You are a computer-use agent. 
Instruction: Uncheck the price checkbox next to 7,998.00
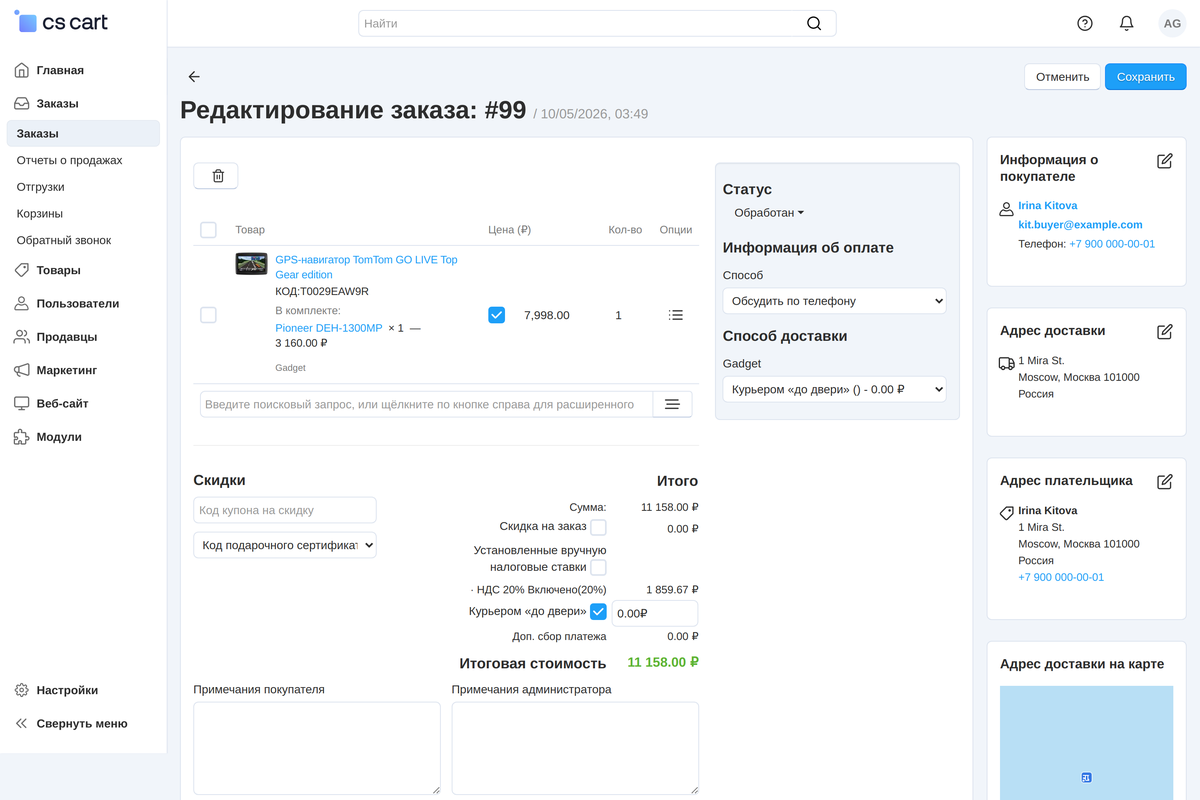pyautogui.click(x=496, y=315)
